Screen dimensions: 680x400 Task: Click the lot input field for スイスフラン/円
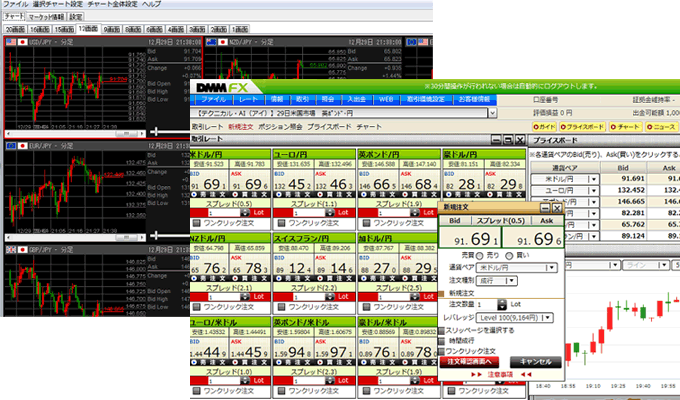tap(309, 297)
